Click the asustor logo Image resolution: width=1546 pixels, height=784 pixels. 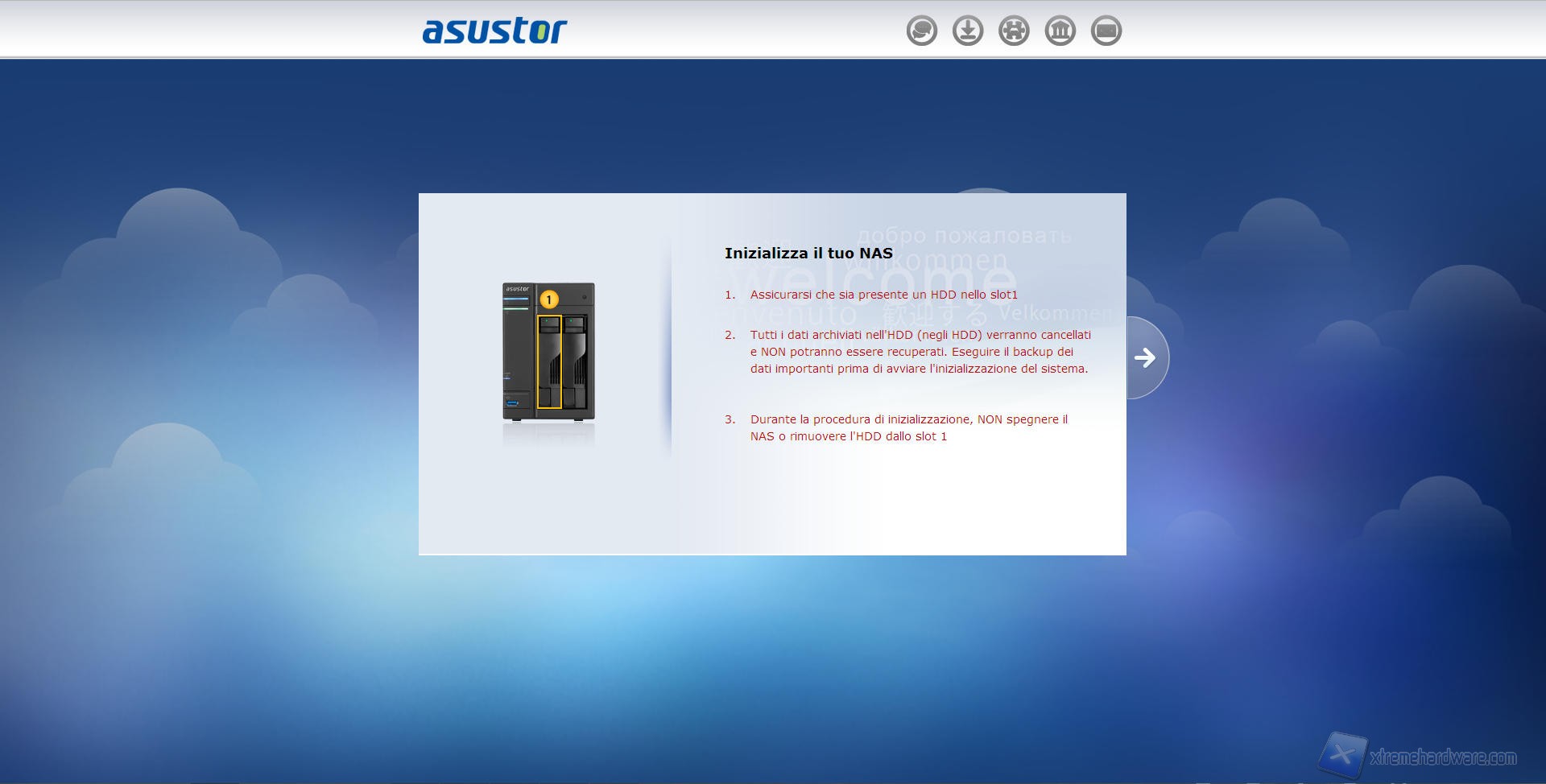tap(494, 31)
